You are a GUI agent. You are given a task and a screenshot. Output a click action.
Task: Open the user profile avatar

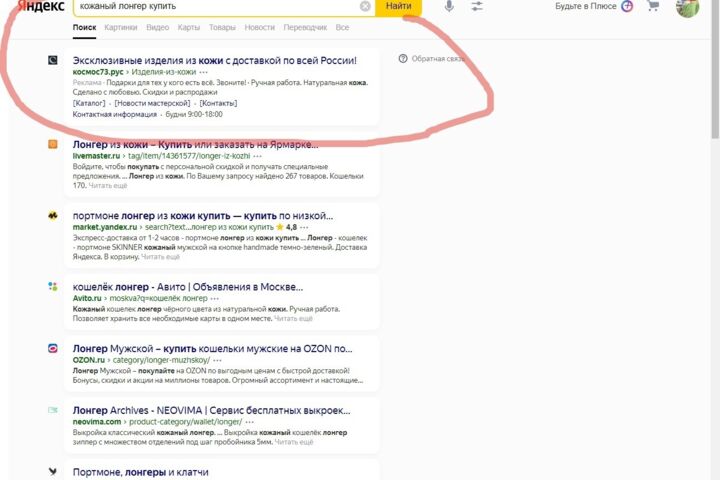(687, 7)
